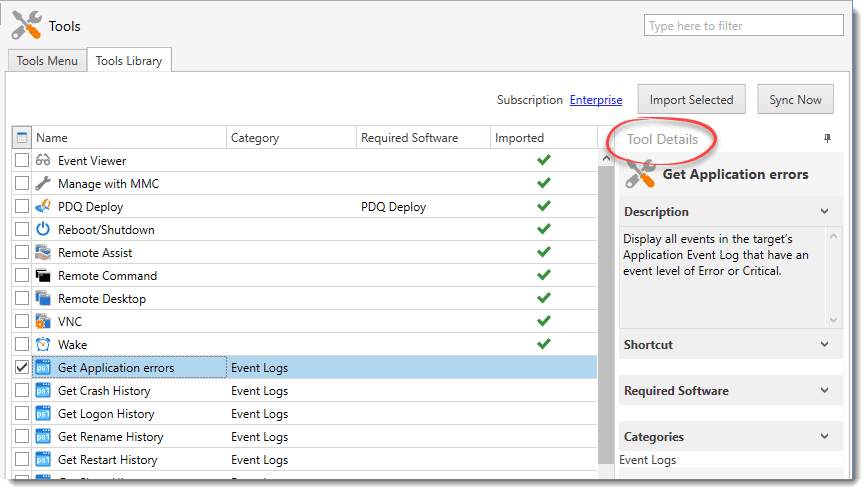868x494 pixels.
Task: Check the Wake checkbox
Action: pyautogui.click(x=22, y=344)
